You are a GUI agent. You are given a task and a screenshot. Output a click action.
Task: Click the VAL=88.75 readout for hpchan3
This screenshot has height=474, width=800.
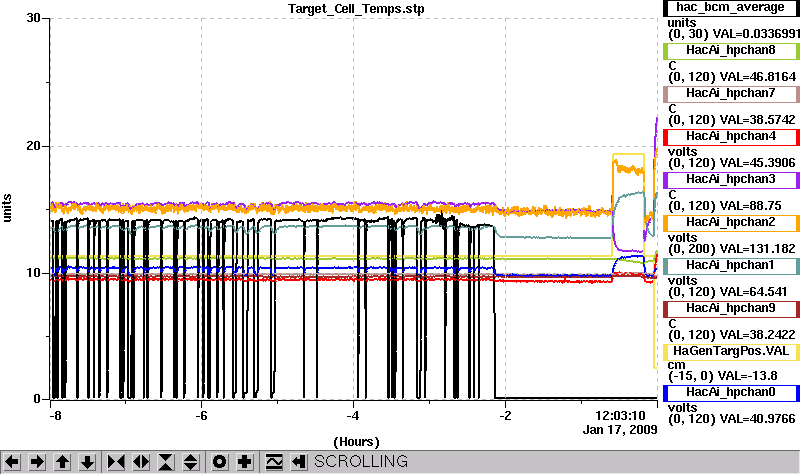(x=751, y=206)
